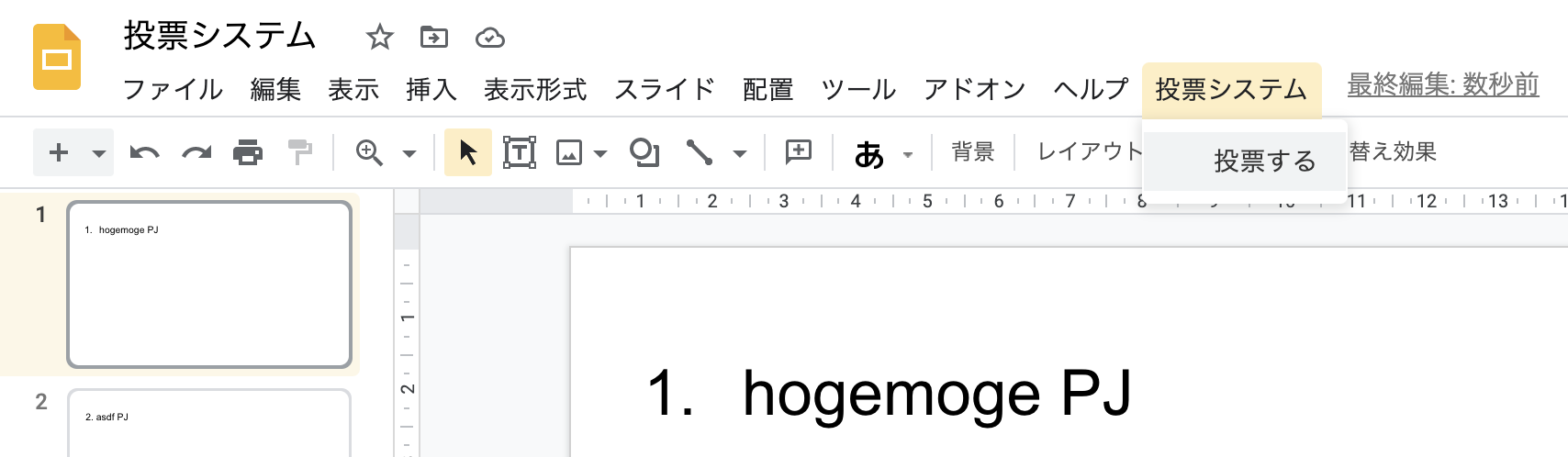
Task: Open the zoom level dropdown arrow
Action: tap(409, 153)
